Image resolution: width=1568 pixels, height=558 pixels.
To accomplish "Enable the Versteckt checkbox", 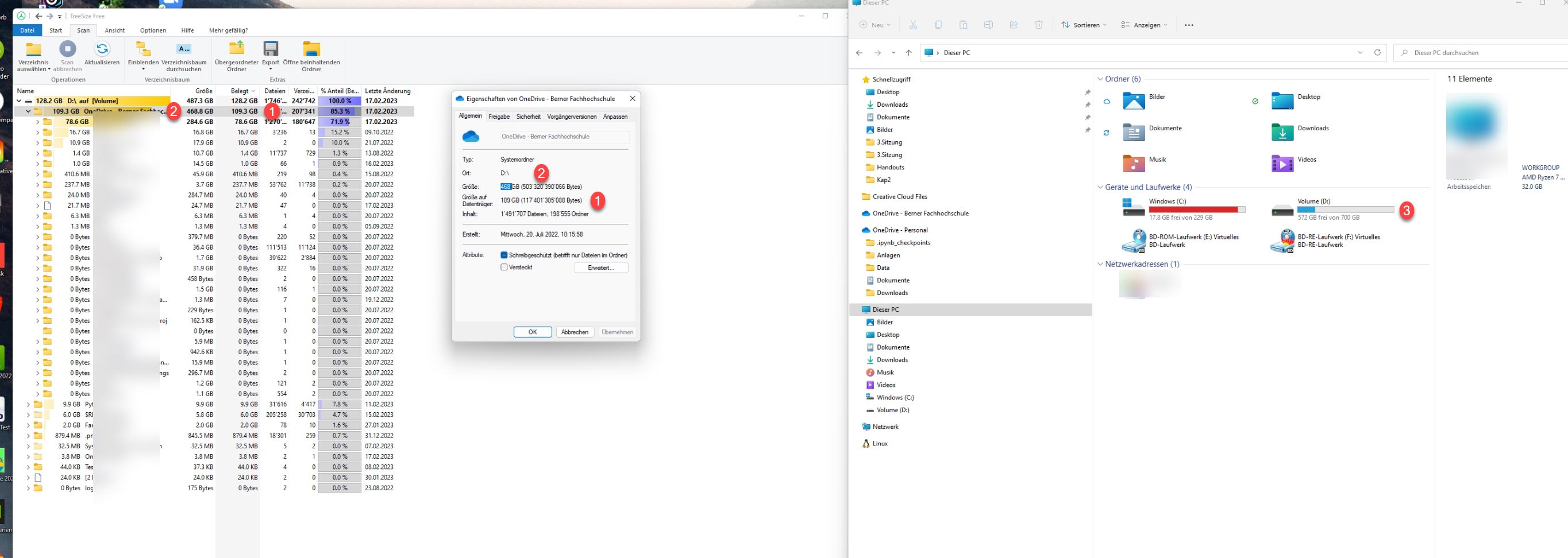I will 504,268.
